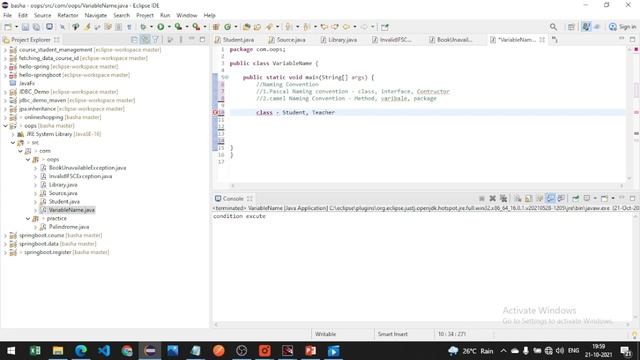Toggle the Writable status bar field
The width and height of the screenshot is (640, 360).
(325, 334)
